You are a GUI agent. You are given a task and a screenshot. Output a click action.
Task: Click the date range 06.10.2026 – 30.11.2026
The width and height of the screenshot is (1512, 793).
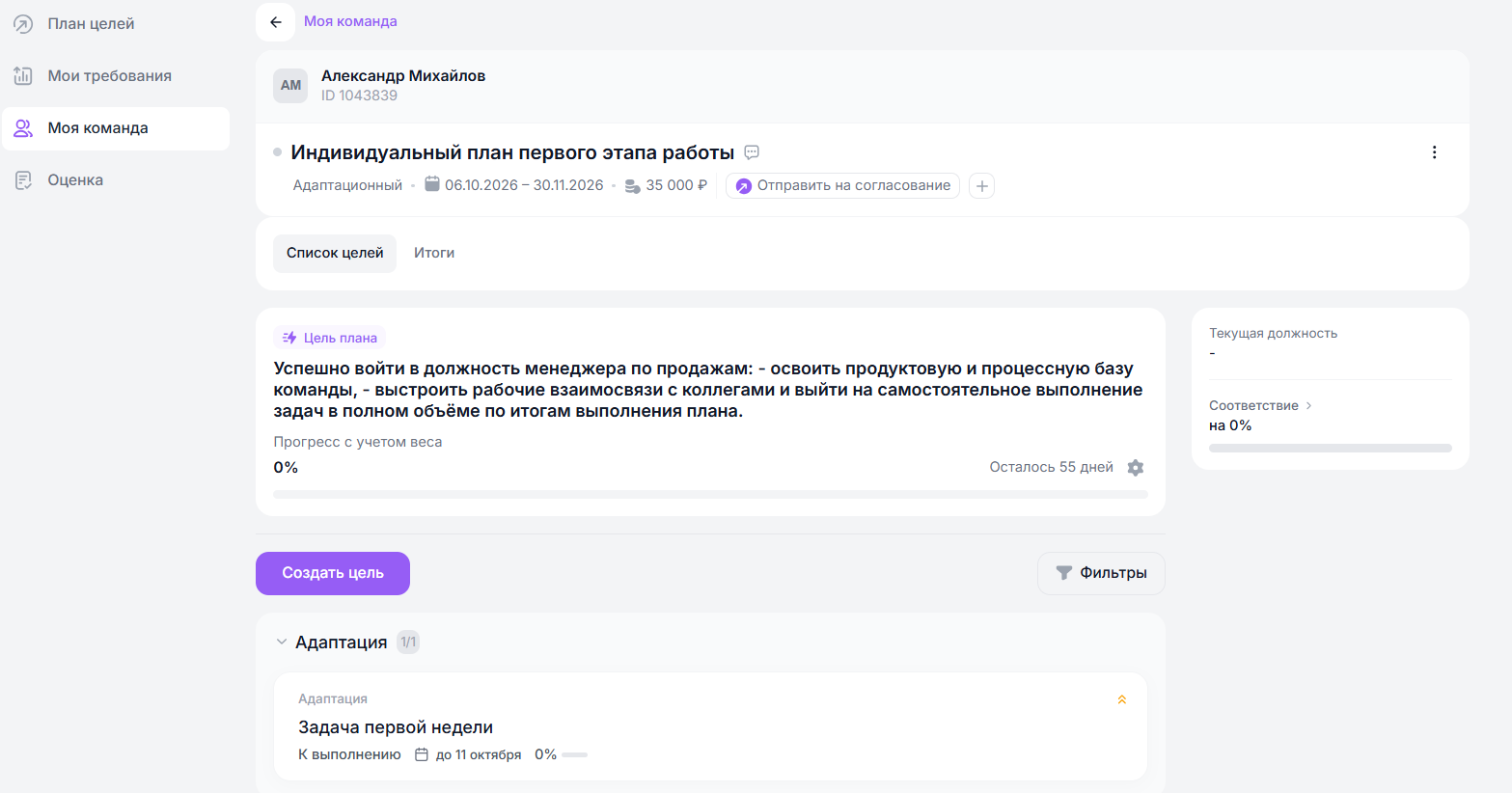tap(524, 185)
